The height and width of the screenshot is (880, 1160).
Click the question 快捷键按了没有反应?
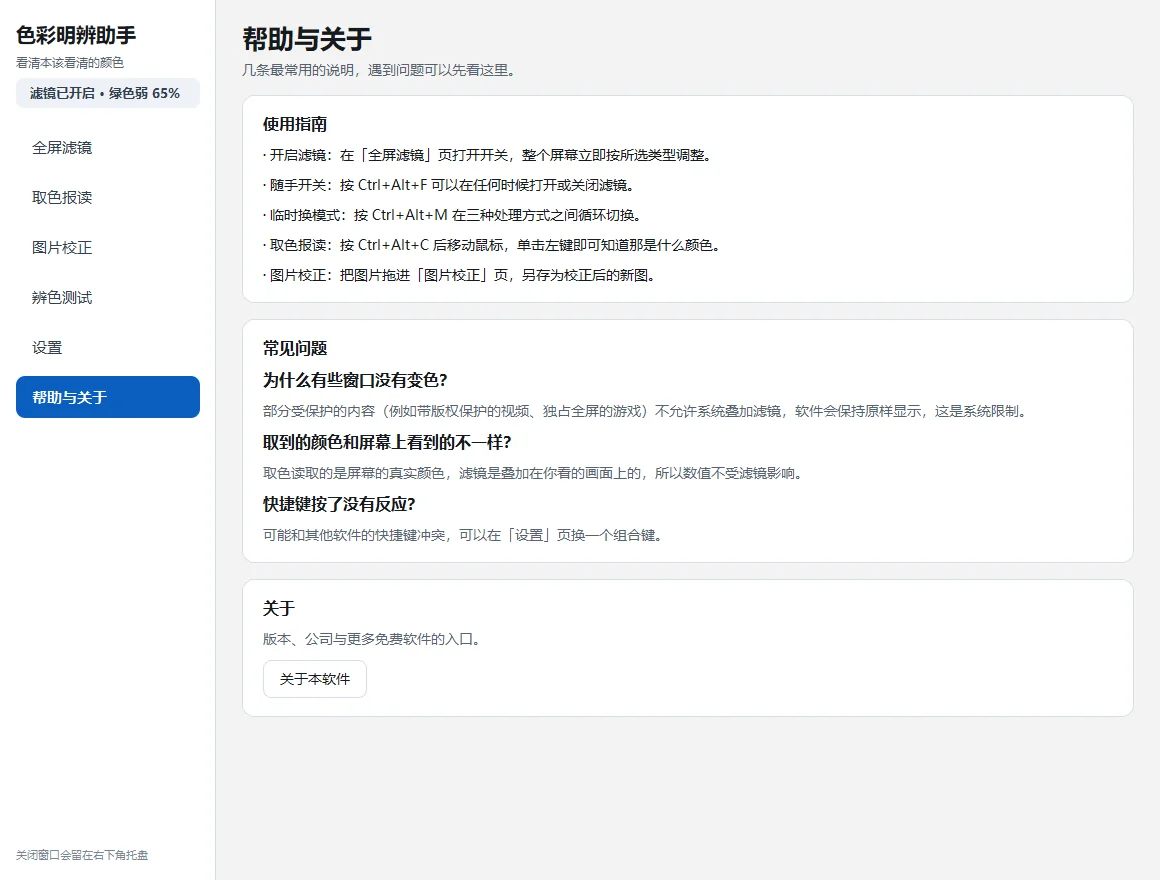tap(339, 504)
